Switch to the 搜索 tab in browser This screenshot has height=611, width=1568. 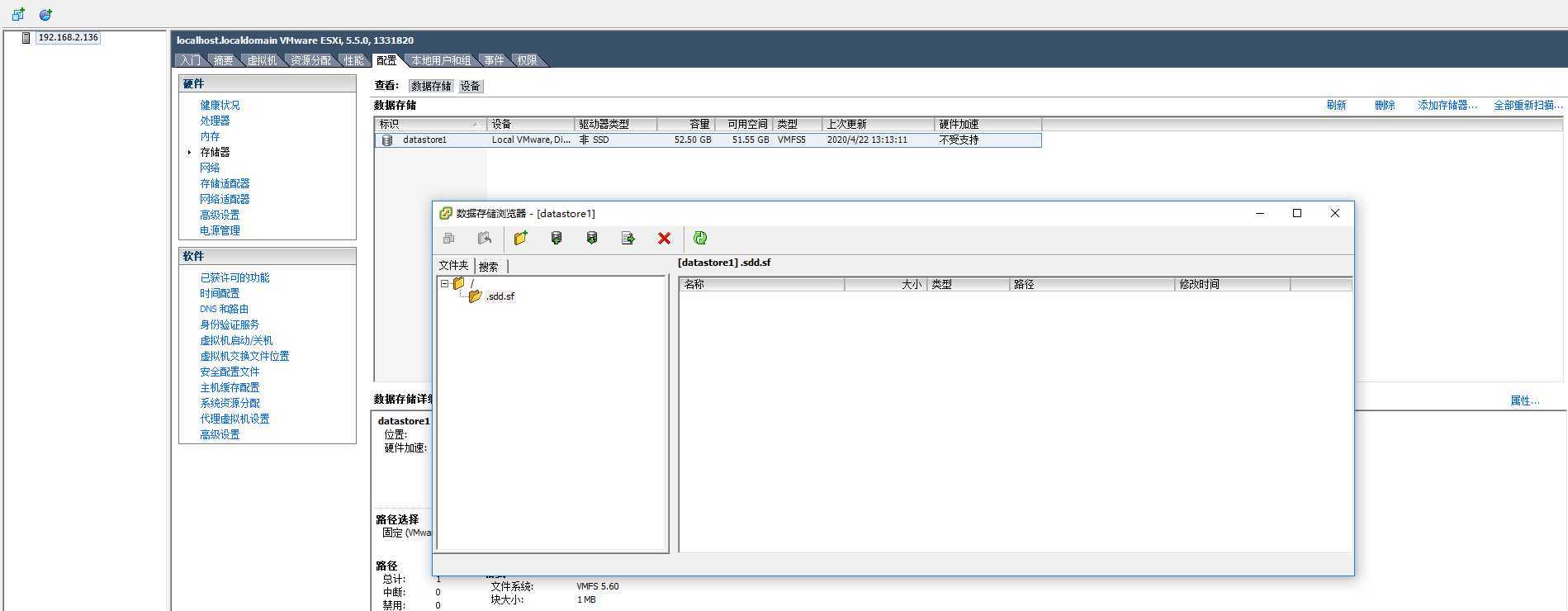click(489, 267)
